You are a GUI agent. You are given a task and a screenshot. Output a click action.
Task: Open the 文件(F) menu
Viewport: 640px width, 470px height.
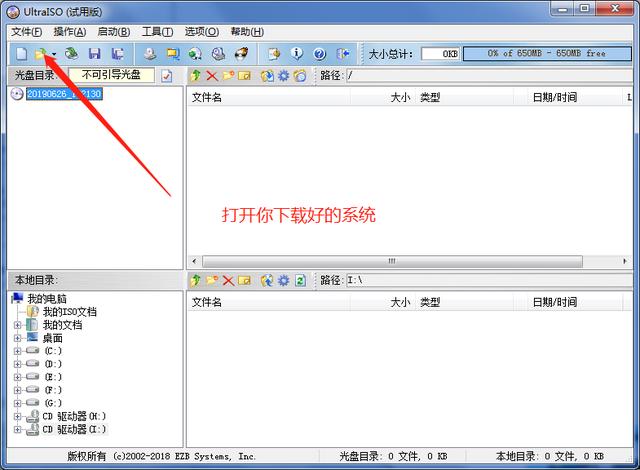(27, 32)
